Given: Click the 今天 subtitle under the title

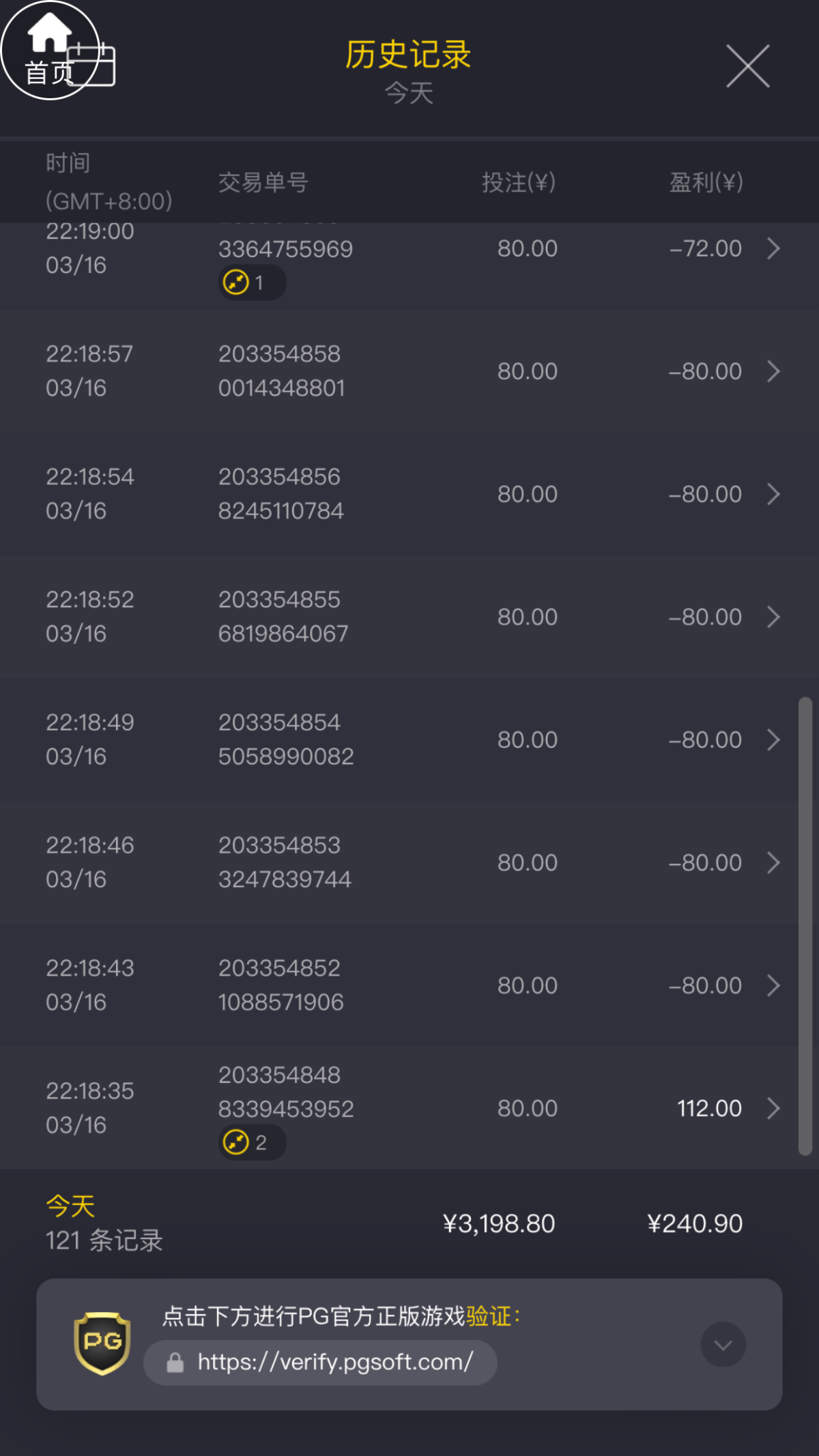Looking at the screenshot, I should (x=409, y=93).
